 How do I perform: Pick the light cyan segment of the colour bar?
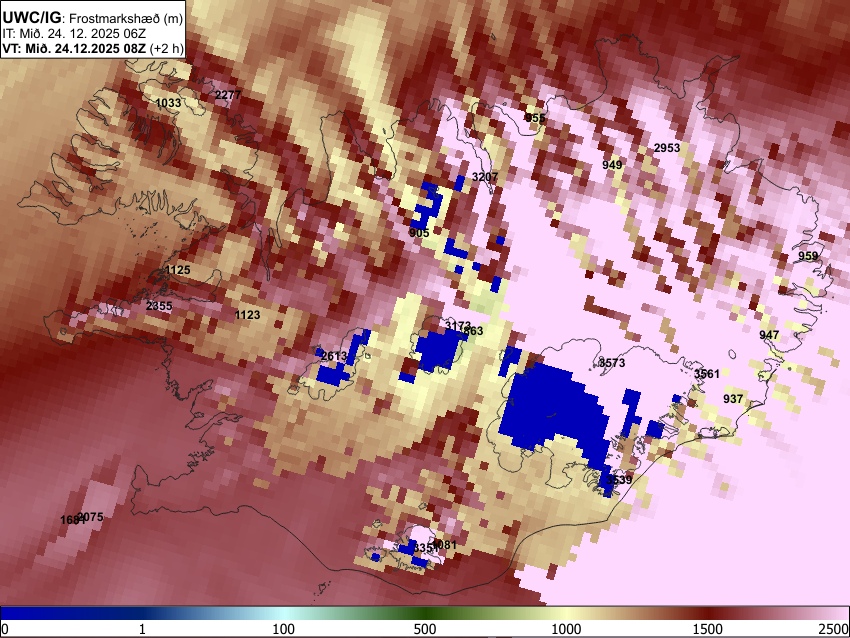[x=287, y=613]
